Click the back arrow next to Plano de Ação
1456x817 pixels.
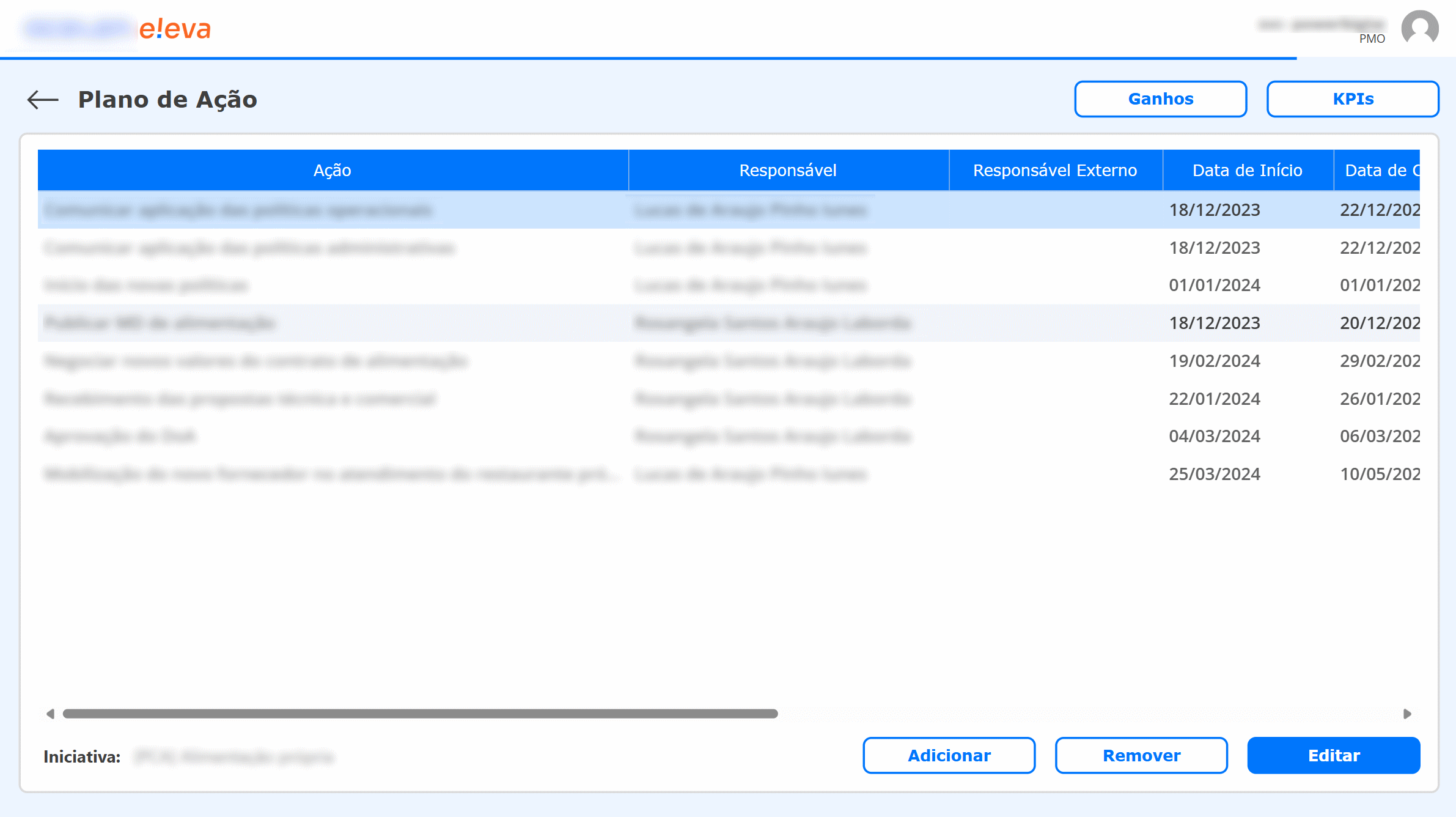coord(42,99)
